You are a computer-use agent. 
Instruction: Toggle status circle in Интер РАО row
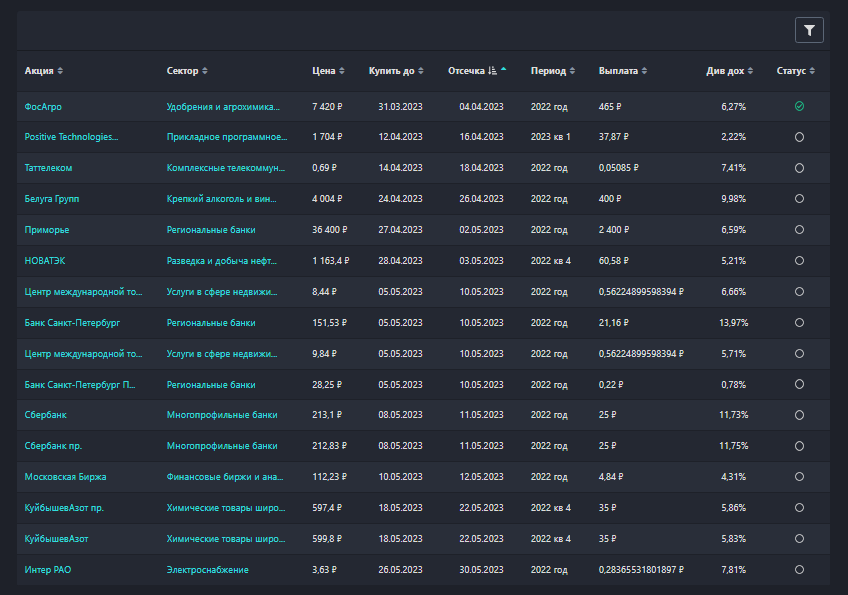799,570
